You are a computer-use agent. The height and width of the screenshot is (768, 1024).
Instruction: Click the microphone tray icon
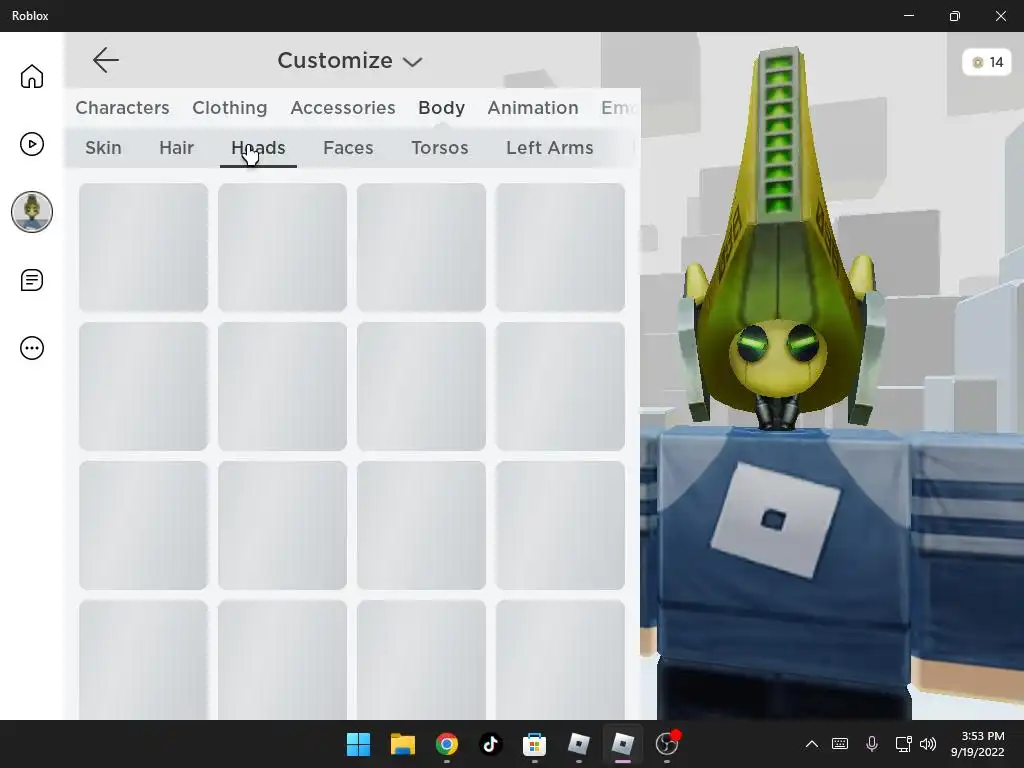coord(872,744)
